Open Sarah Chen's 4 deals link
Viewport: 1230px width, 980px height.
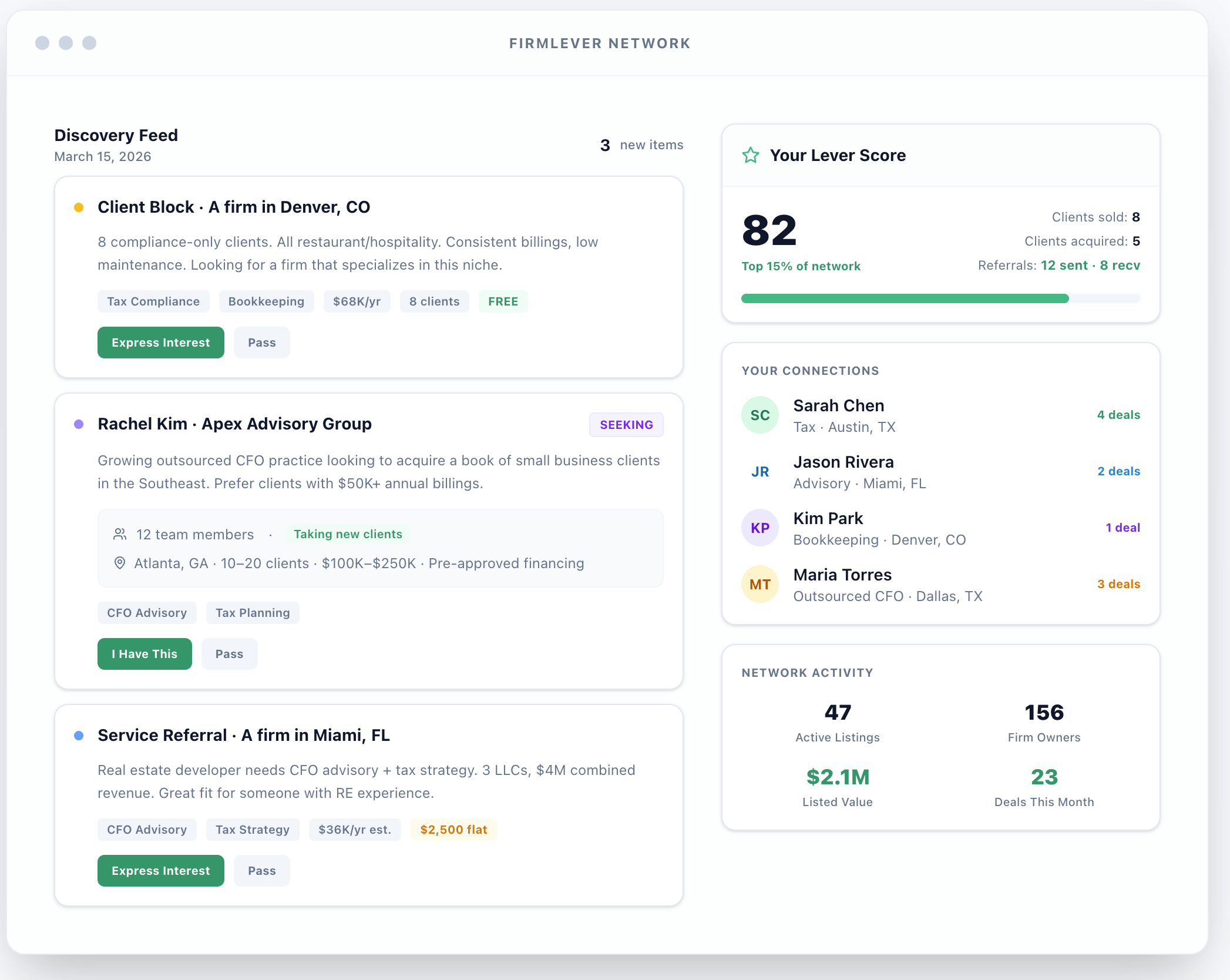(x=1118, y=415)
